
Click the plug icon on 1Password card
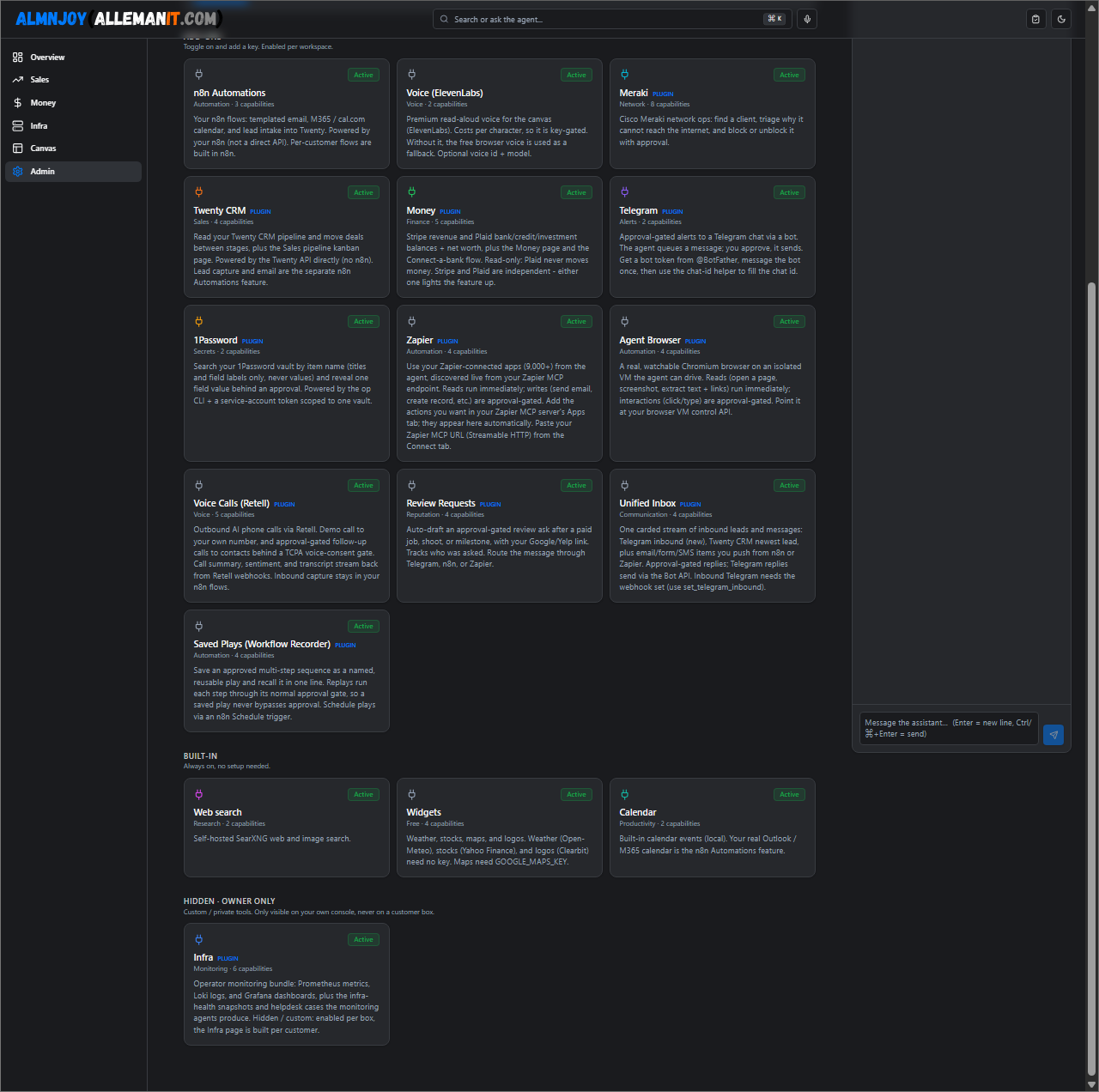tap(198, 322)
